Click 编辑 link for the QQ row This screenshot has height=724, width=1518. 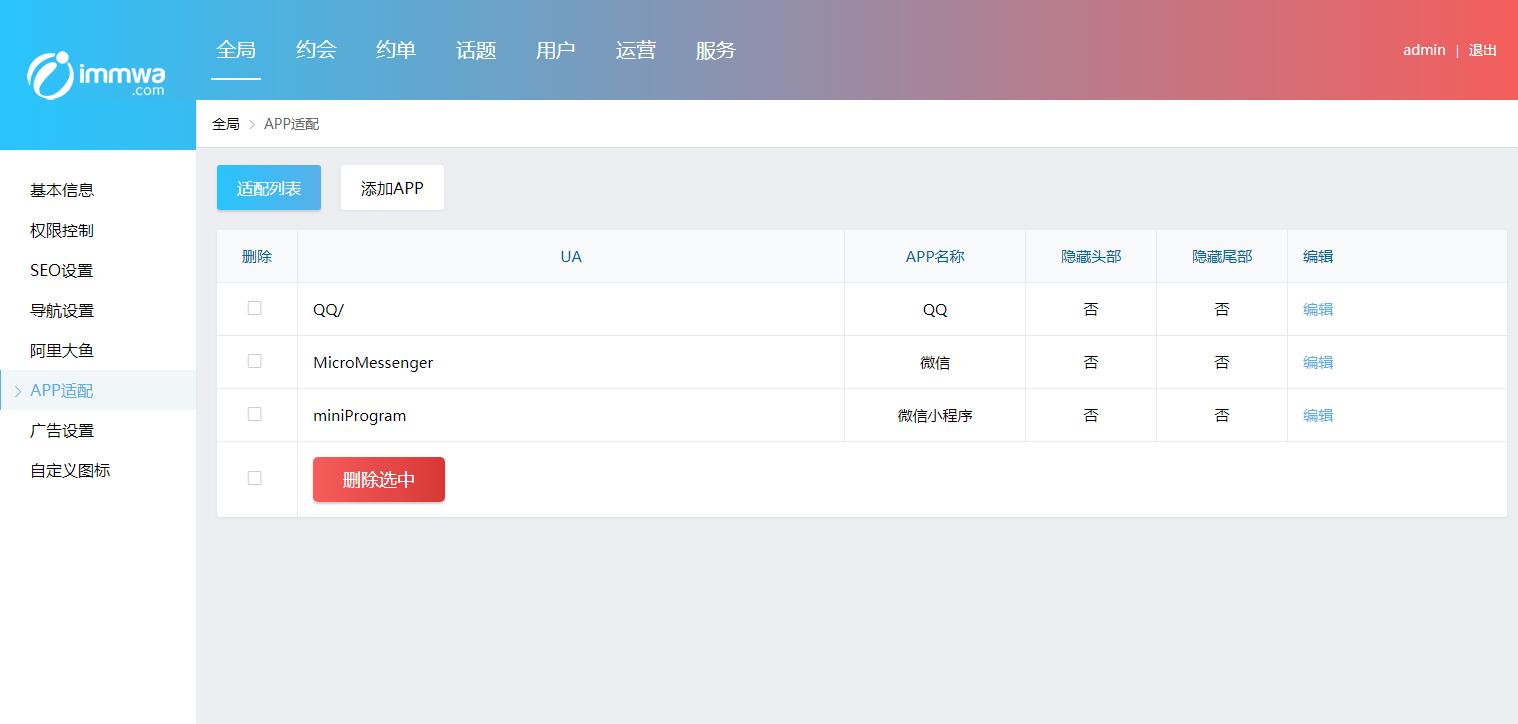click(1317, 310)
